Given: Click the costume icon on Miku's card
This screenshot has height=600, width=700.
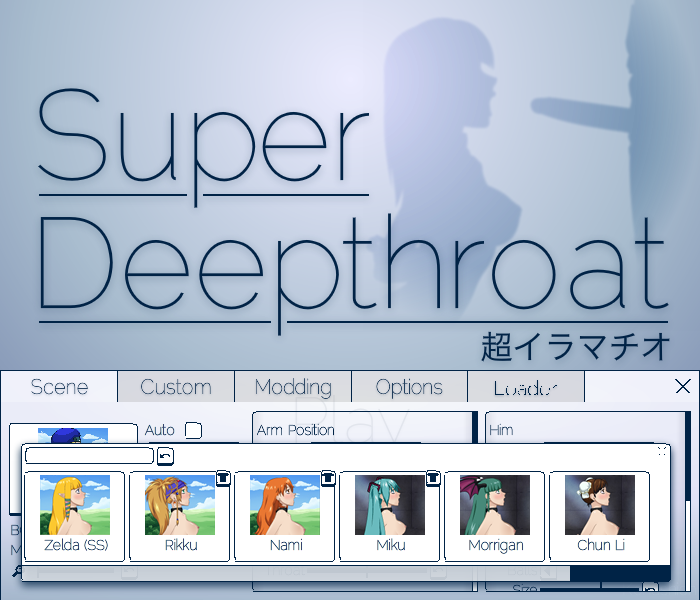Looking at the screenshot, I should [x=432, y=479].
